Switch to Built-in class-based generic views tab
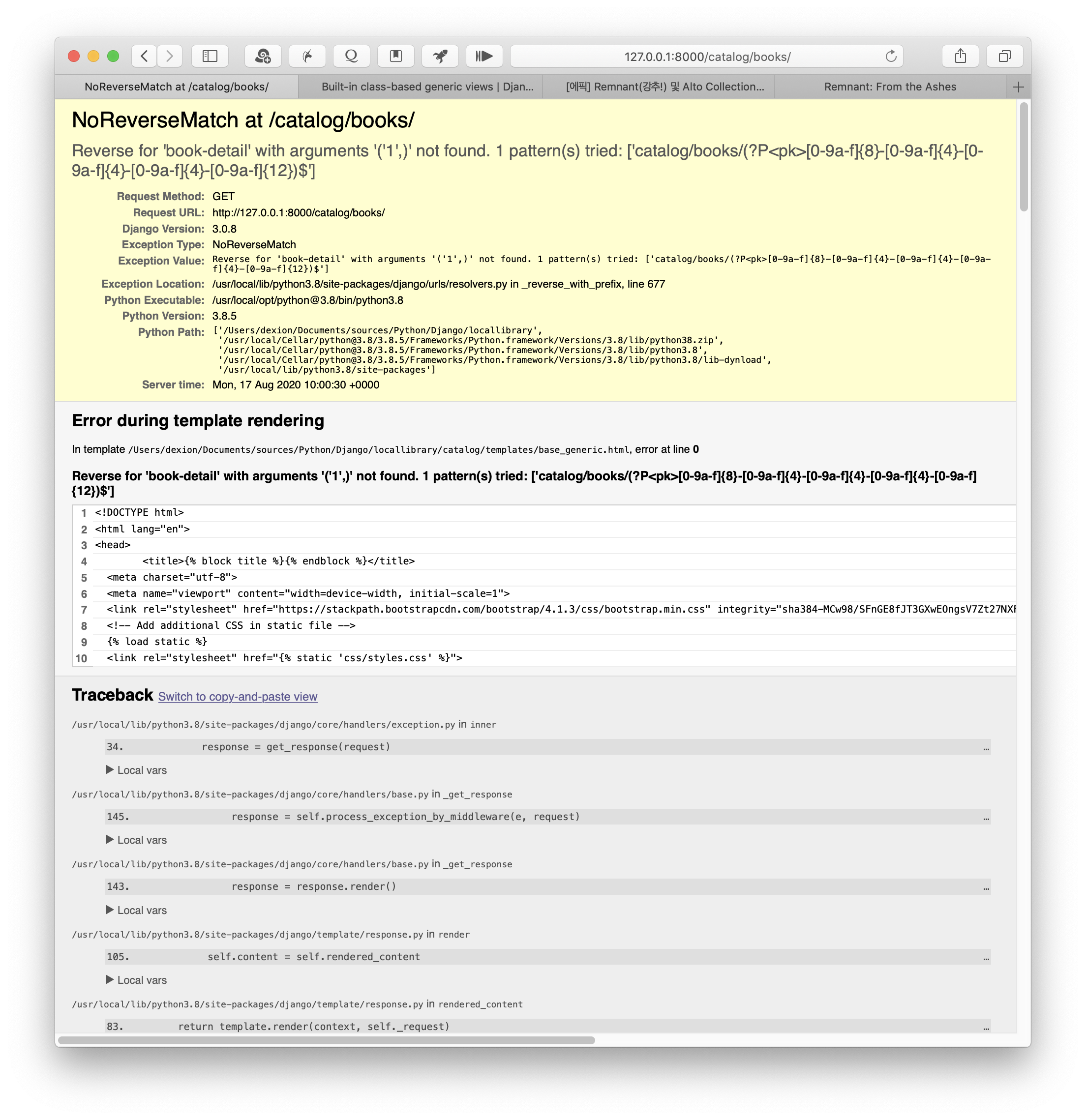This screenshot has width=1086, height=1120. [x=427, y=87]
